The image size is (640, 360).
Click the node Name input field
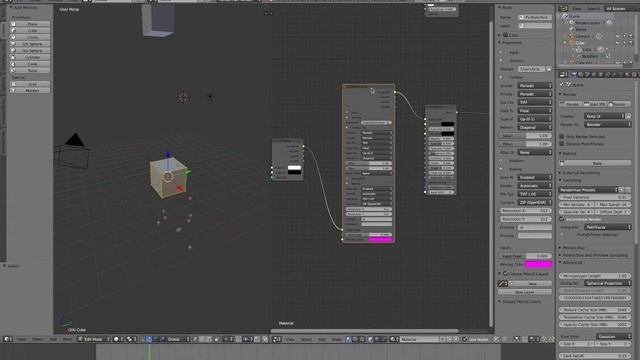(x=535, y=18)
